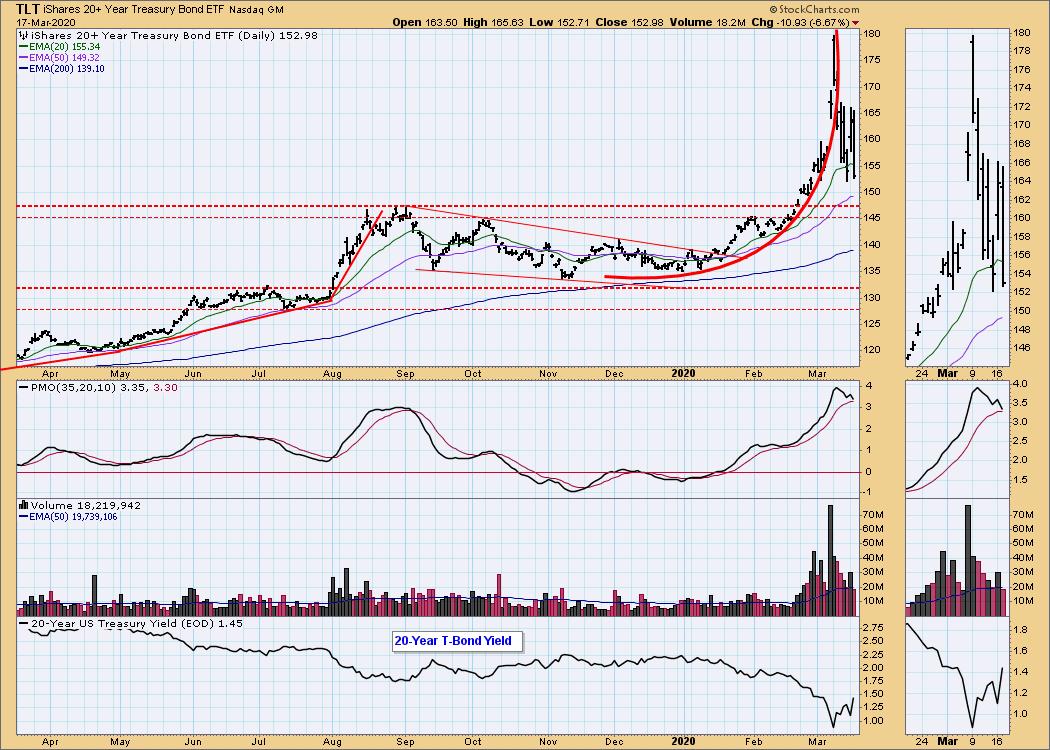Click the volume bars legend icon
This screenshot has height=750, width=1050.
tap(25, 506)
